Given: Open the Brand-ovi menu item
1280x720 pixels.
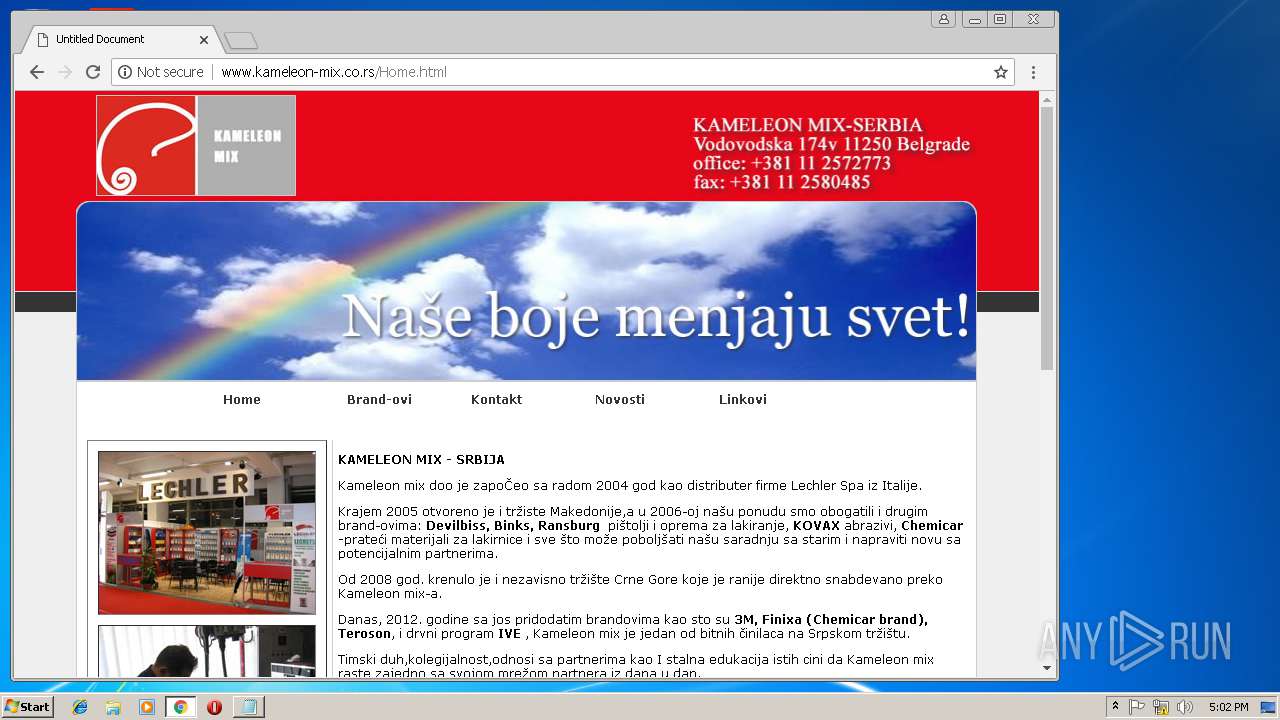Looking at the screenshot, I should [379, 399].
